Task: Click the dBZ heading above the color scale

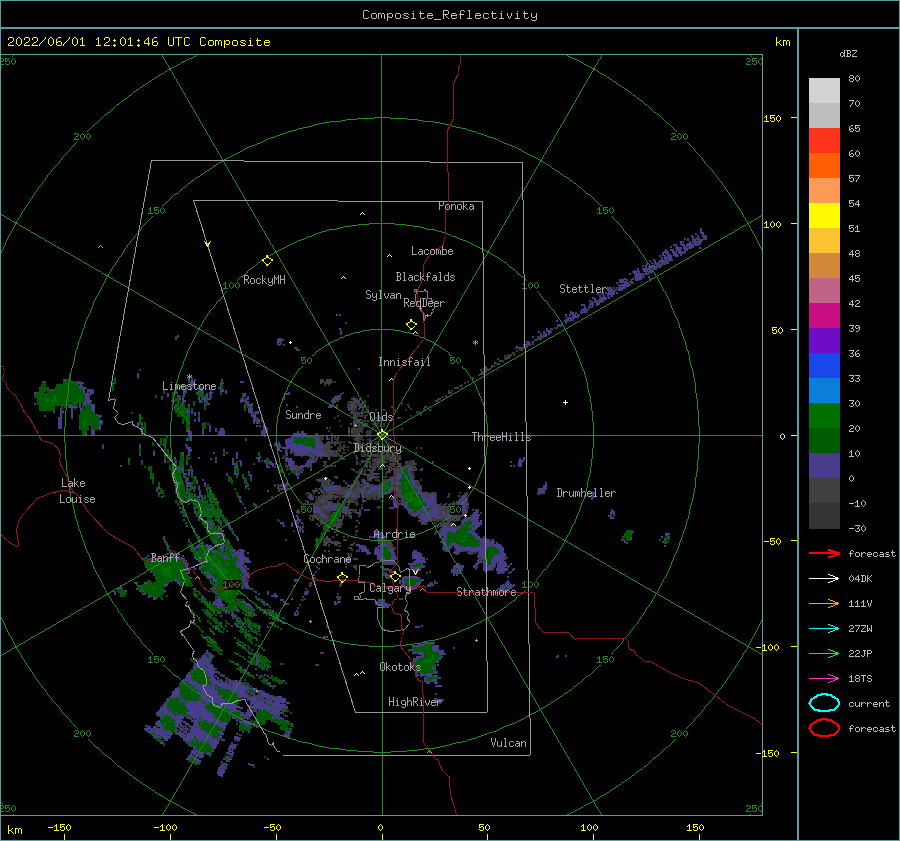Action: pyautogui.click(x=848, y=53)
